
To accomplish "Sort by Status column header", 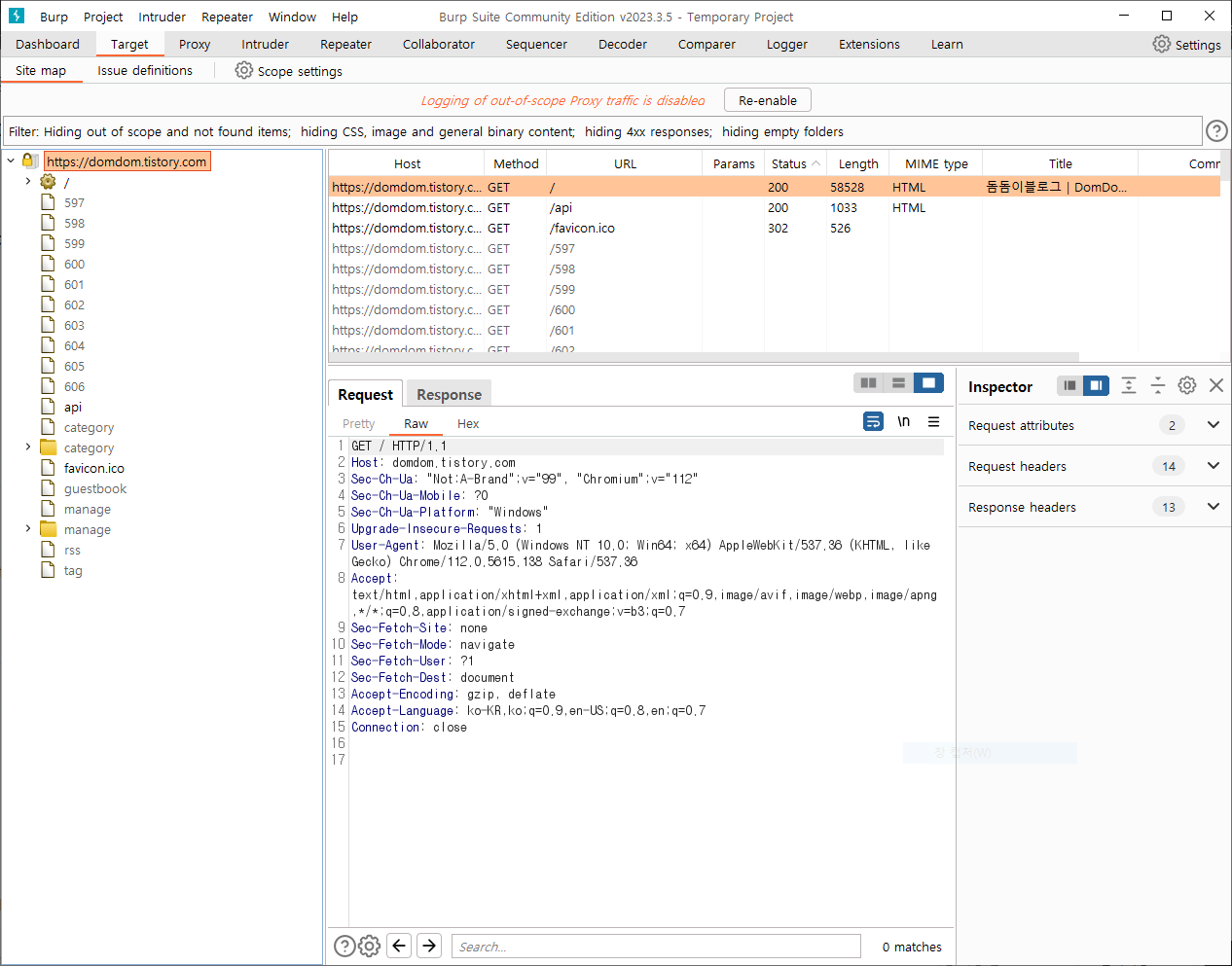I will tap(795, 163).
